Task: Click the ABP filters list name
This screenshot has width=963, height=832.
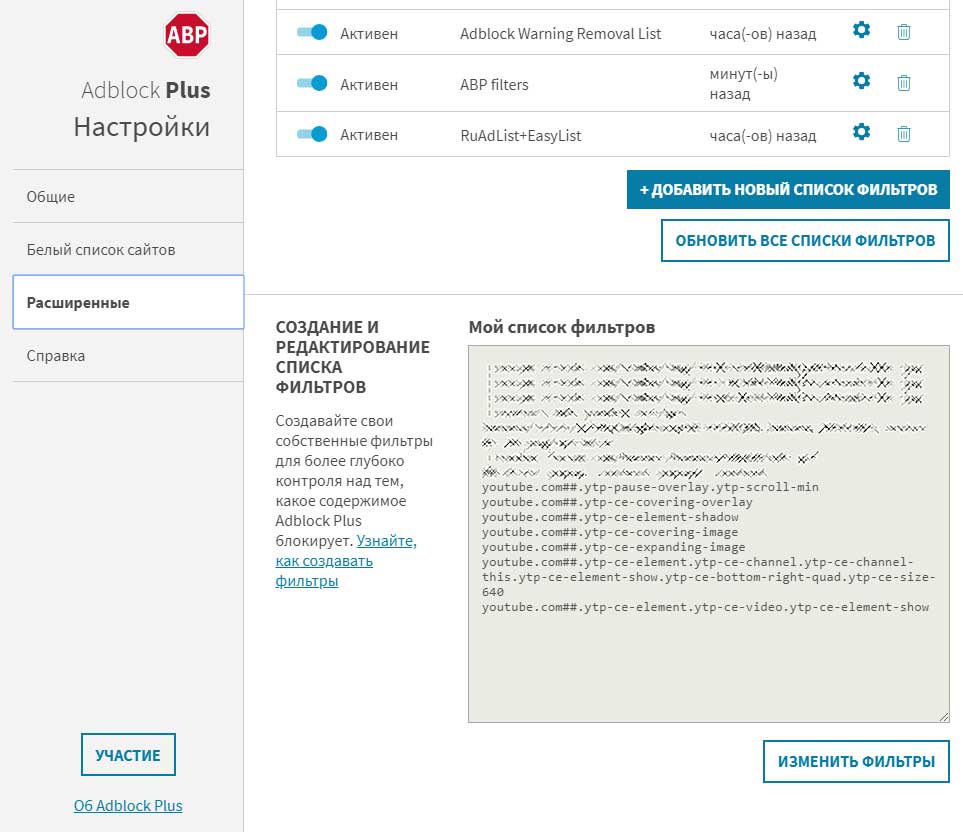Action: (x=494, y=85)
